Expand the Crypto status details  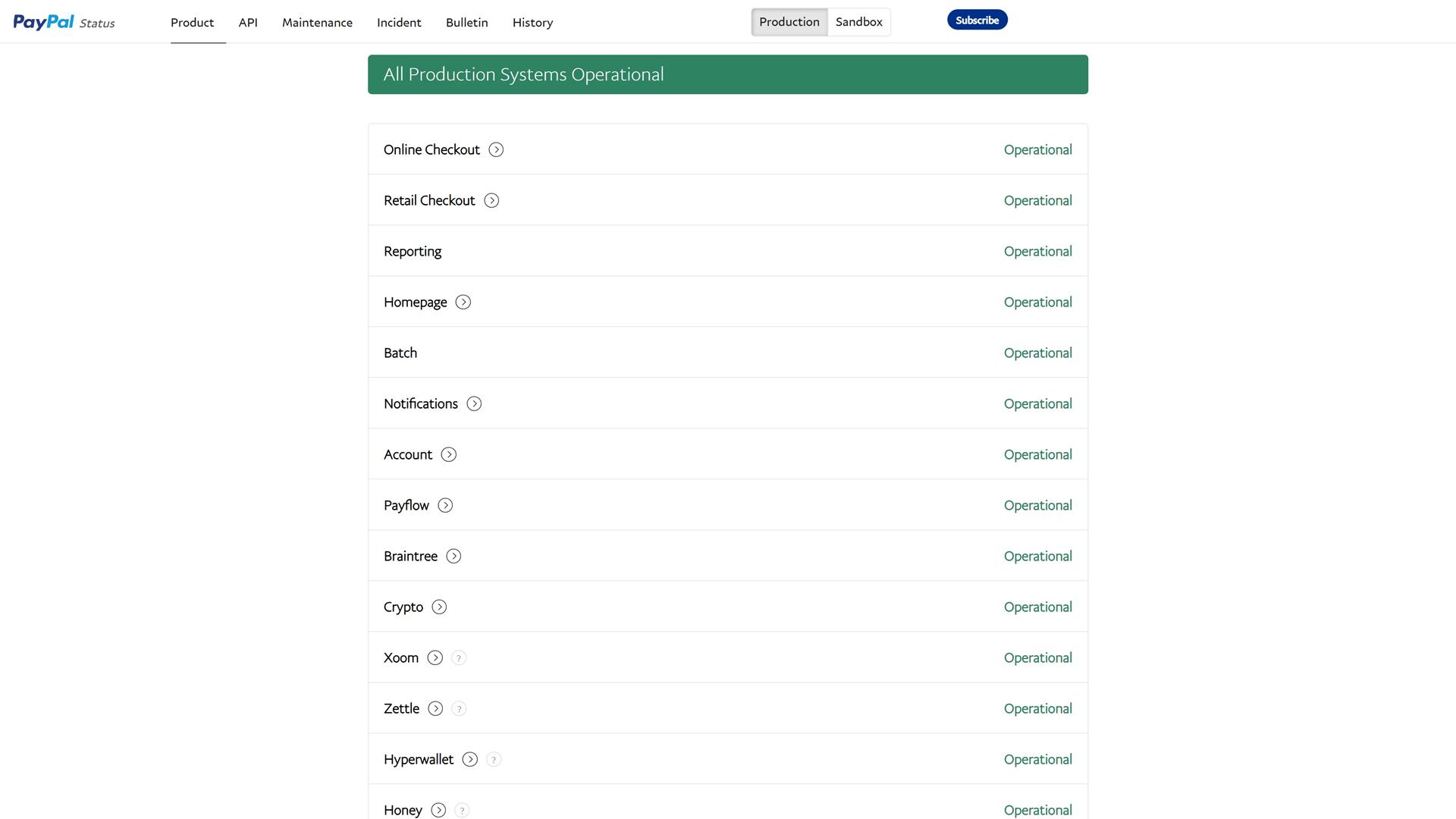(x=438, y=607)
